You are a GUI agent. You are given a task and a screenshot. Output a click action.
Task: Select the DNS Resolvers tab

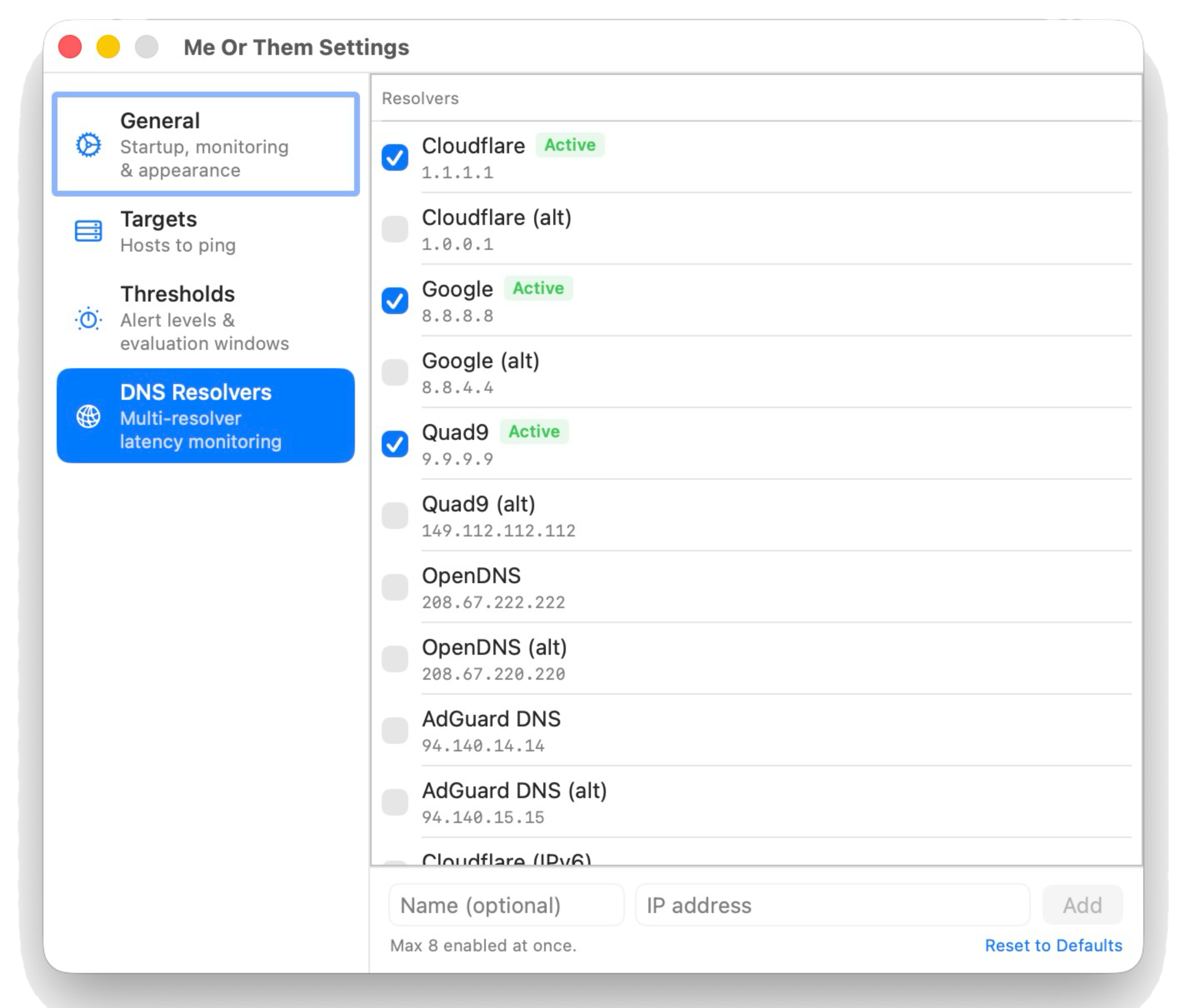point(206,416)
